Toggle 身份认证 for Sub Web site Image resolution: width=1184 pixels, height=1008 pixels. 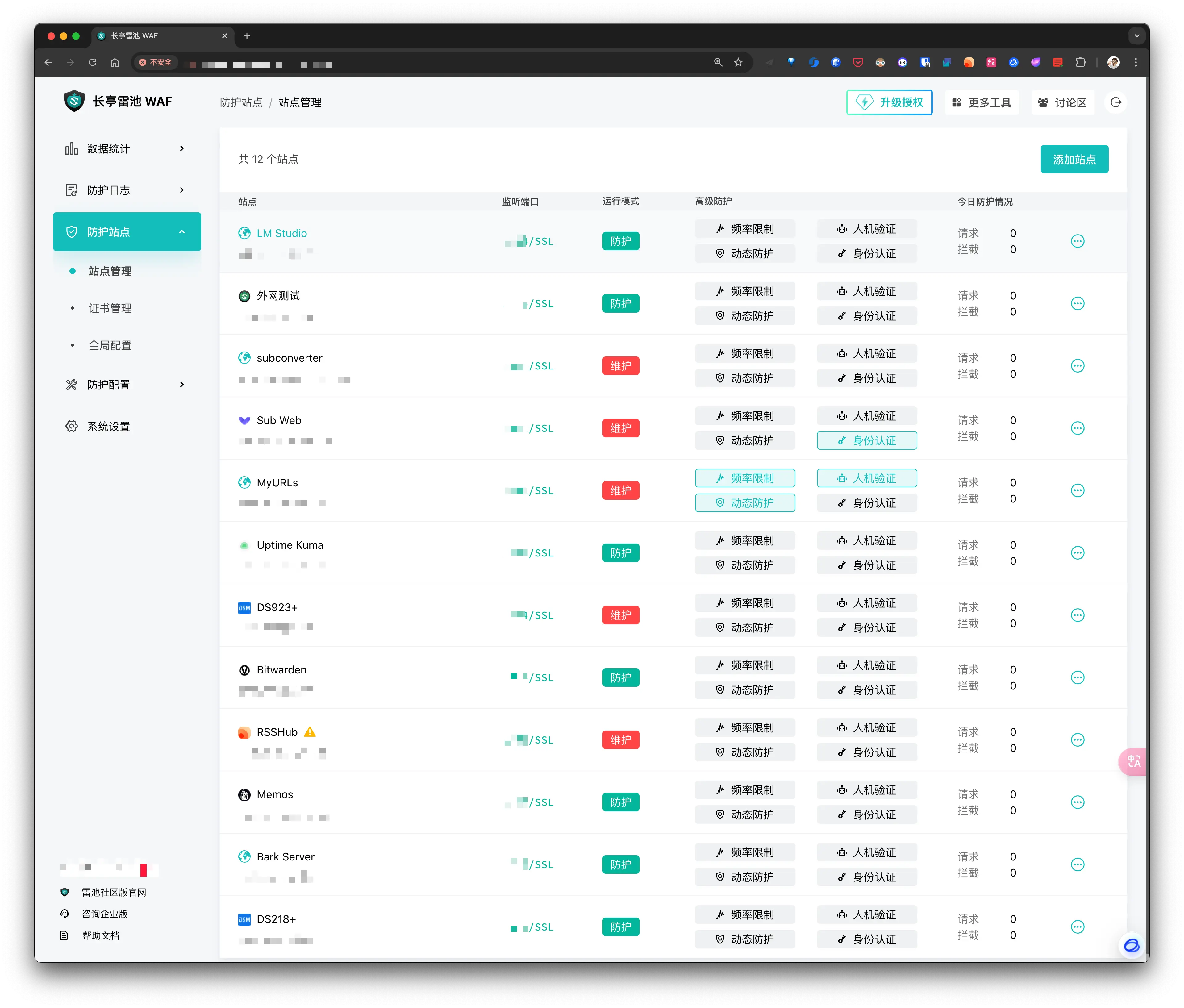(x=866, y=440)
